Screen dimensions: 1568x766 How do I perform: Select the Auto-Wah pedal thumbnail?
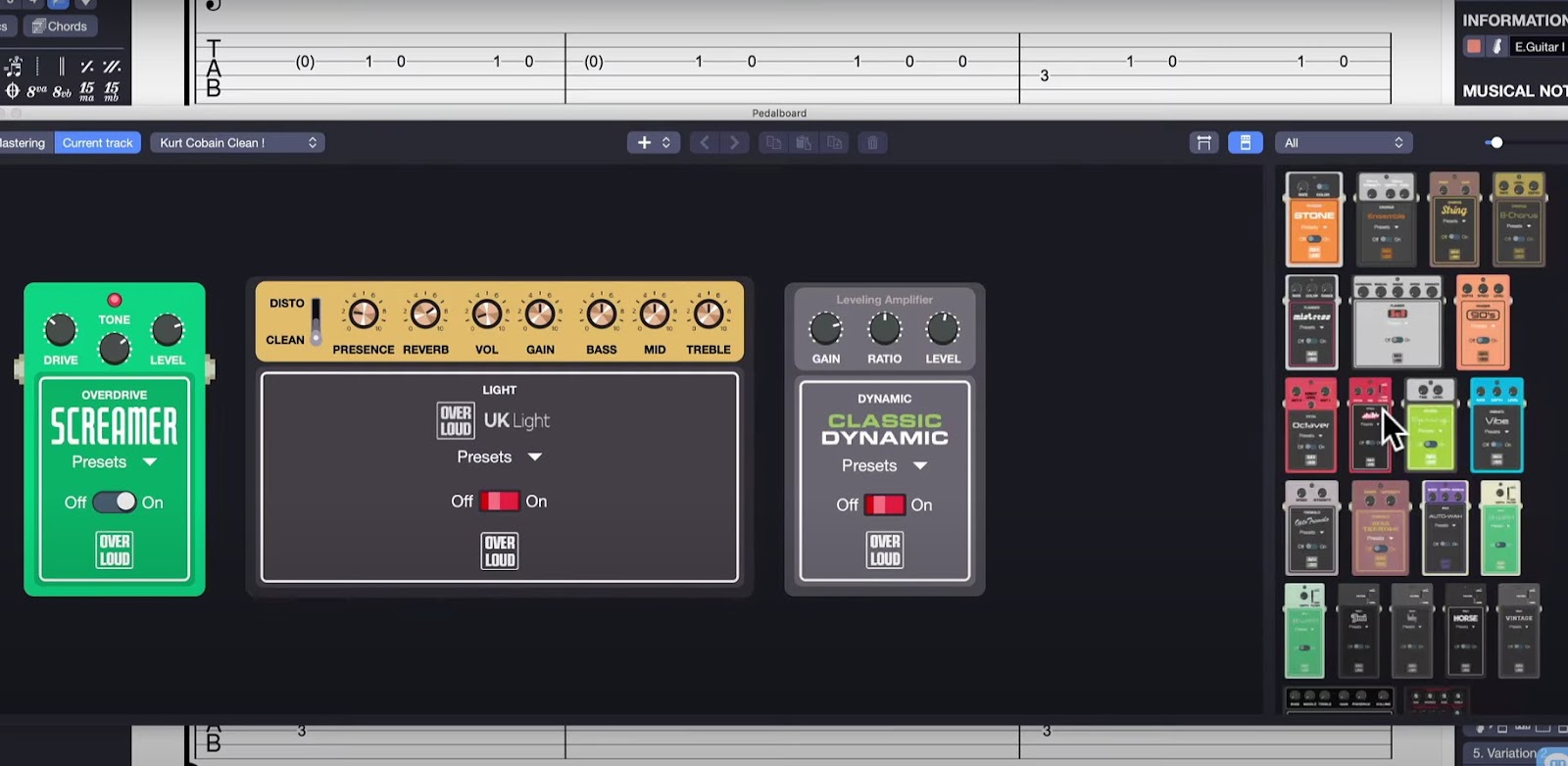tap(1445, 528)
